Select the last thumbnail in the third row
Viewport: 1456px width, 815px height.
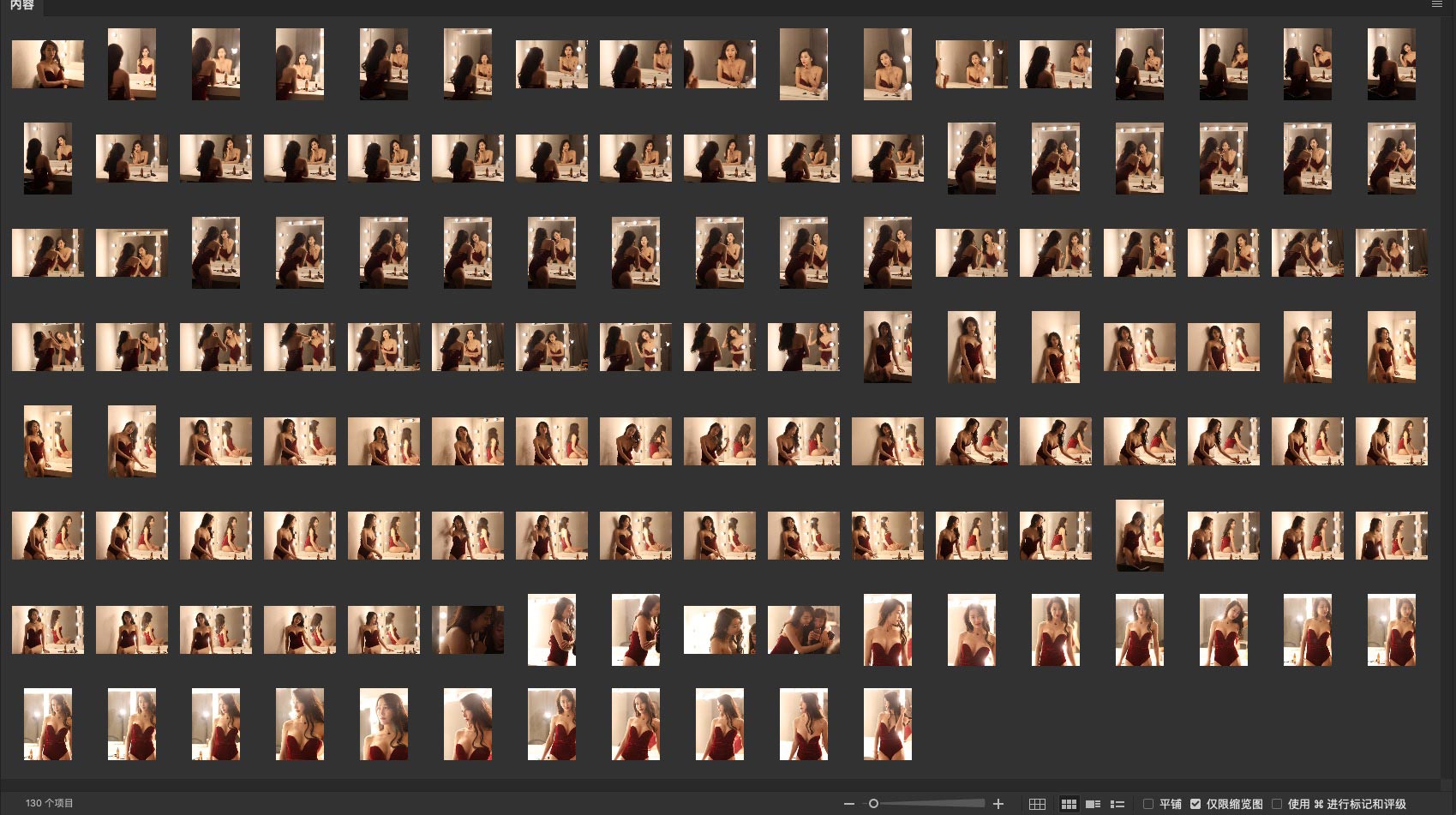[x=1391, y=253]
